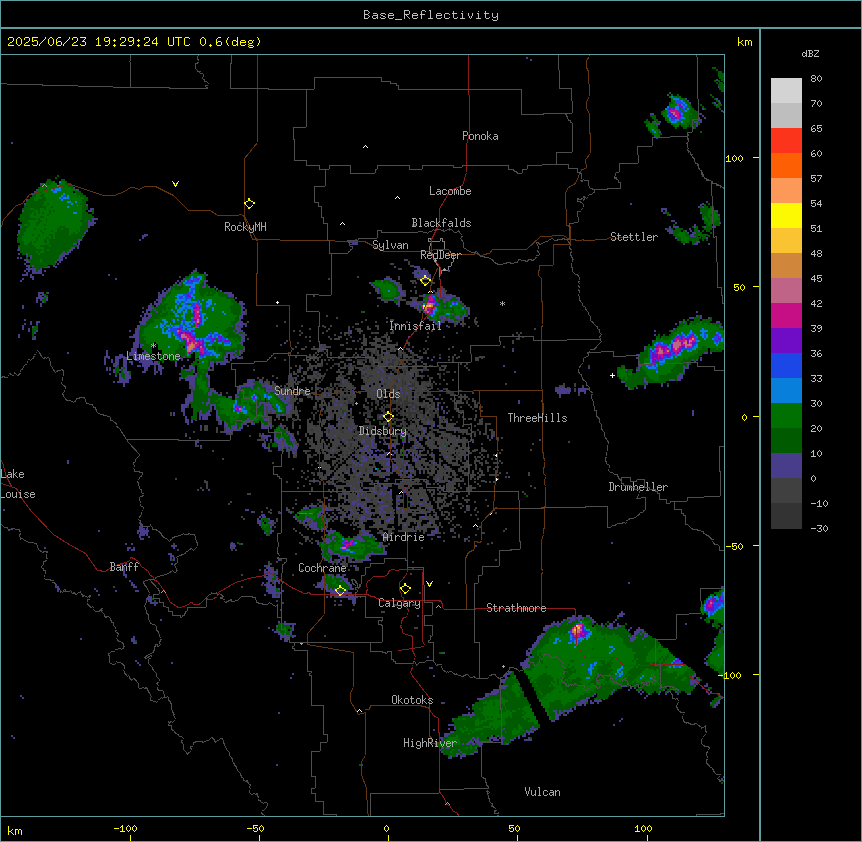Click the storm cell core east of Strathmore
Image resolution: width=862 pixels, height=842 pixels.
tap(578, 631)
